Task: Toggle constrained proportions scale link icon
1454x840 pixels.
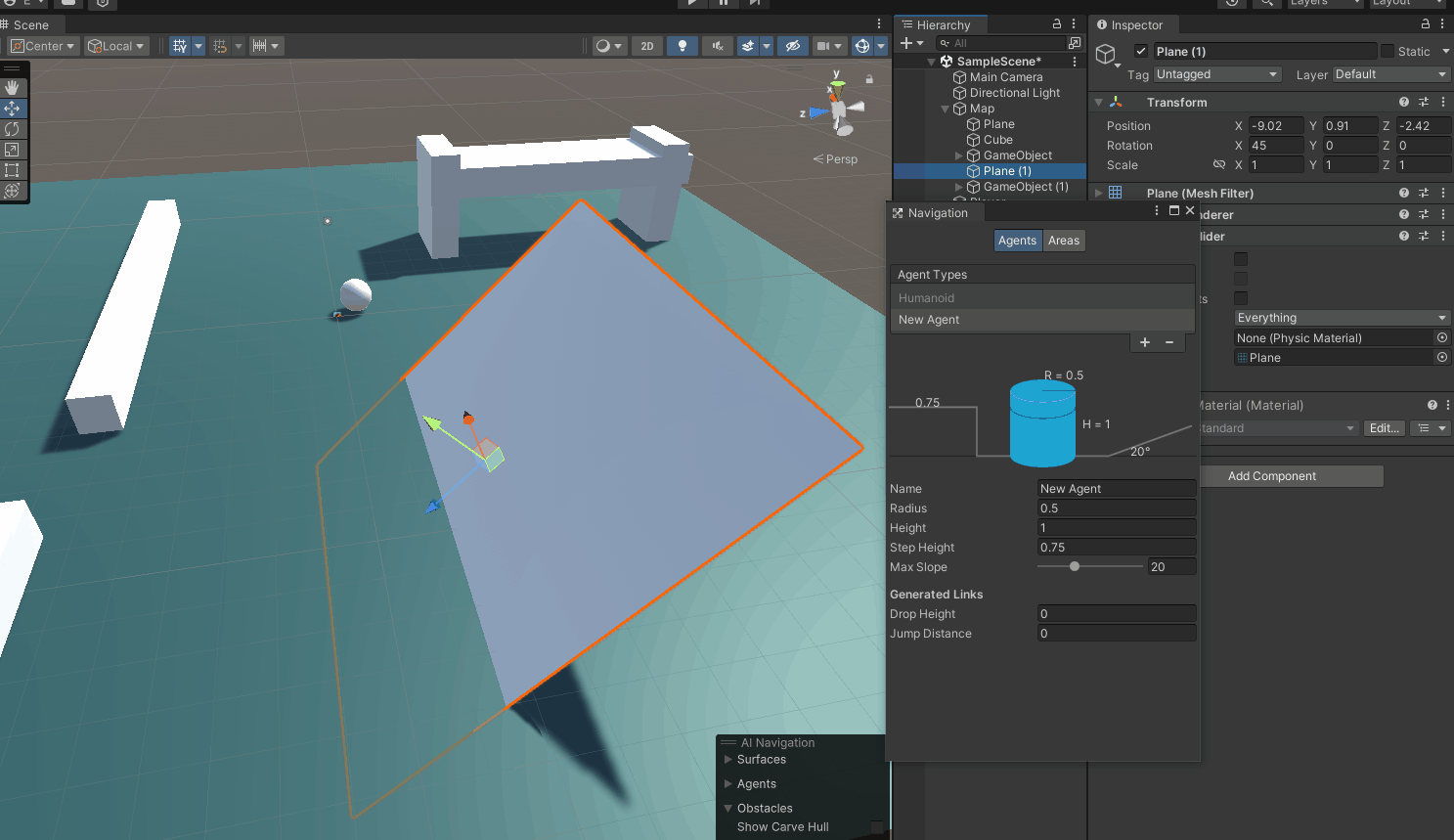Action: click(1219, 165)
